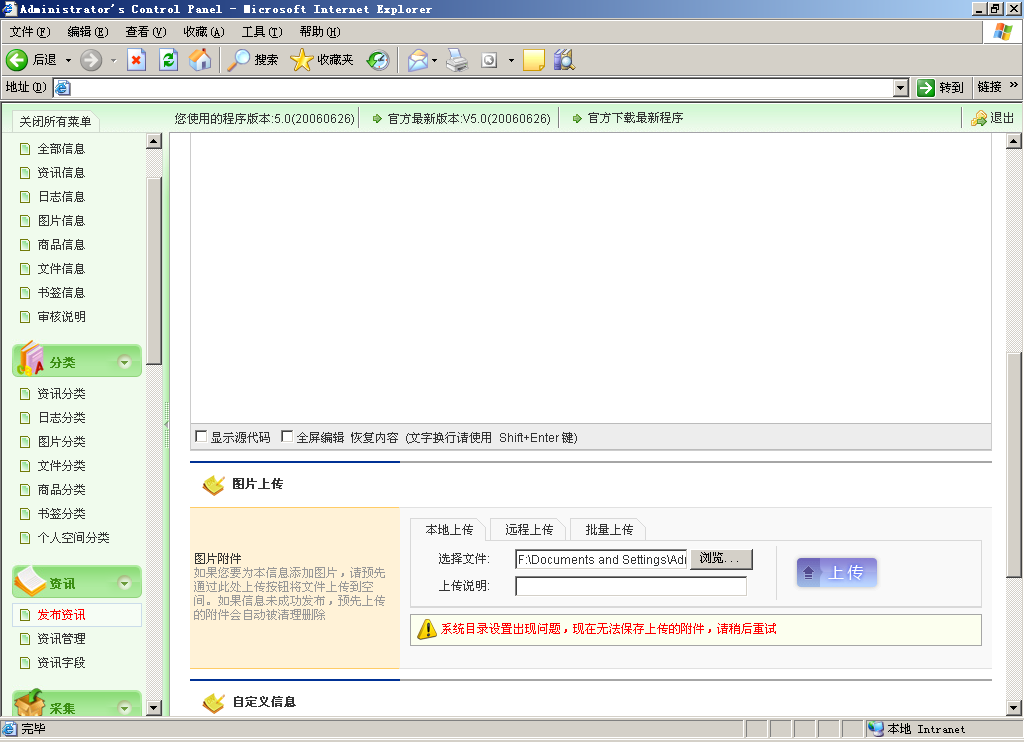Refresh the page with green arrows icon
The image size is (1024, 742).
point(168,60)
